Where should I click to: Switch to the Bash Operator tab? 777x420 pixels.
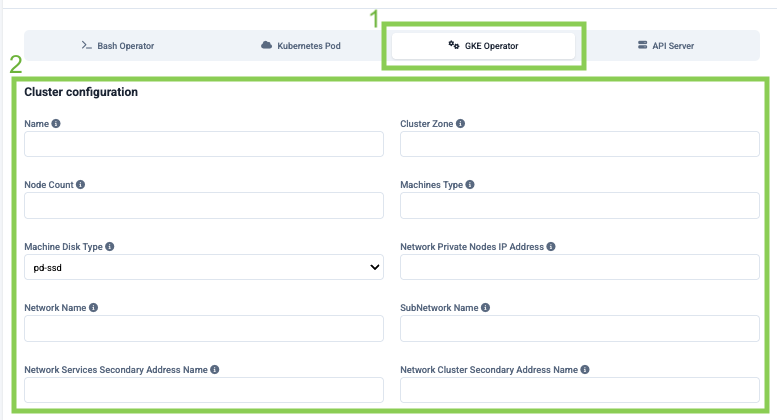pyautogui.click(x=118, y=46)
